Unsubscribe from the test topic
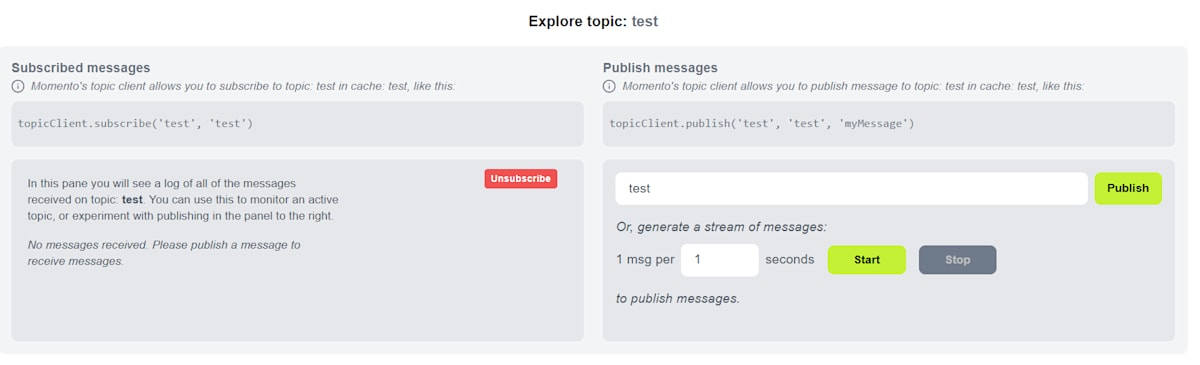 point(520,178)
